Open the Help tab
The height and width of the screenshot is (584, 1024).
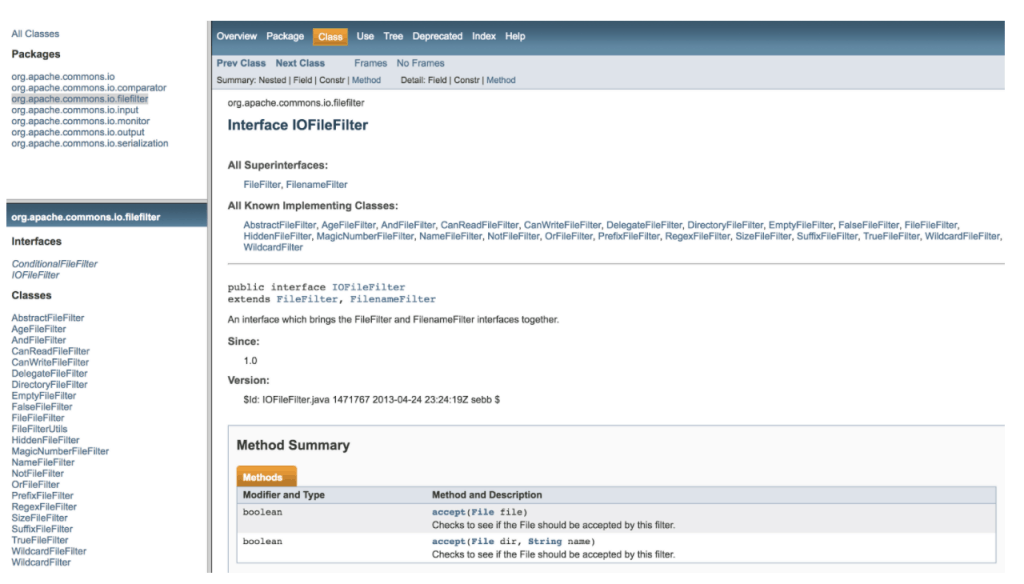(515, 36)
